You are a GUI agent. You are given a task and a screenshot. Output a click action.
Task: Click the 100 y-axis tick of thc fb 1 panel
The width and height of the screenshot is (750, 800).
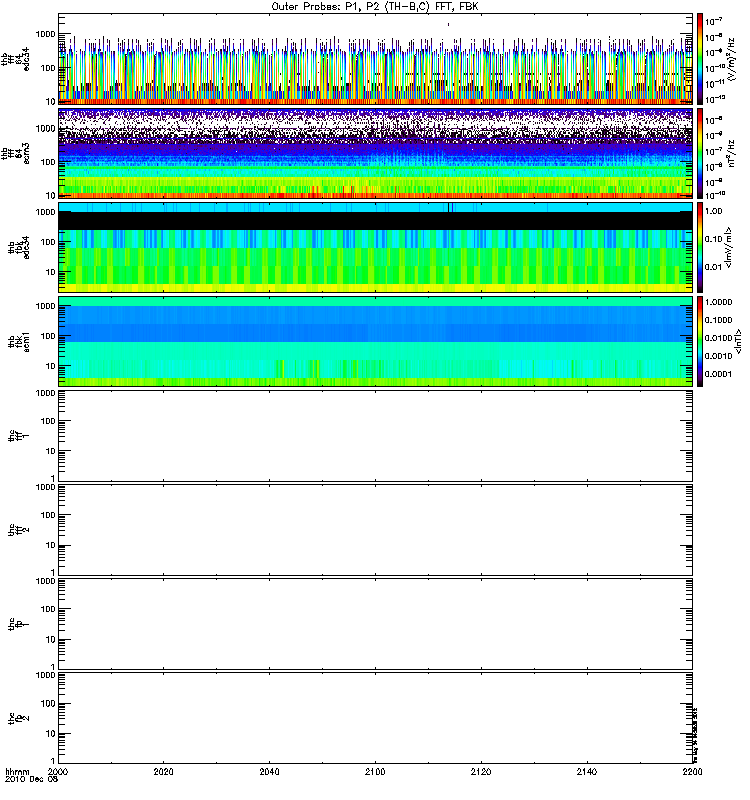(x=48, y=609)
